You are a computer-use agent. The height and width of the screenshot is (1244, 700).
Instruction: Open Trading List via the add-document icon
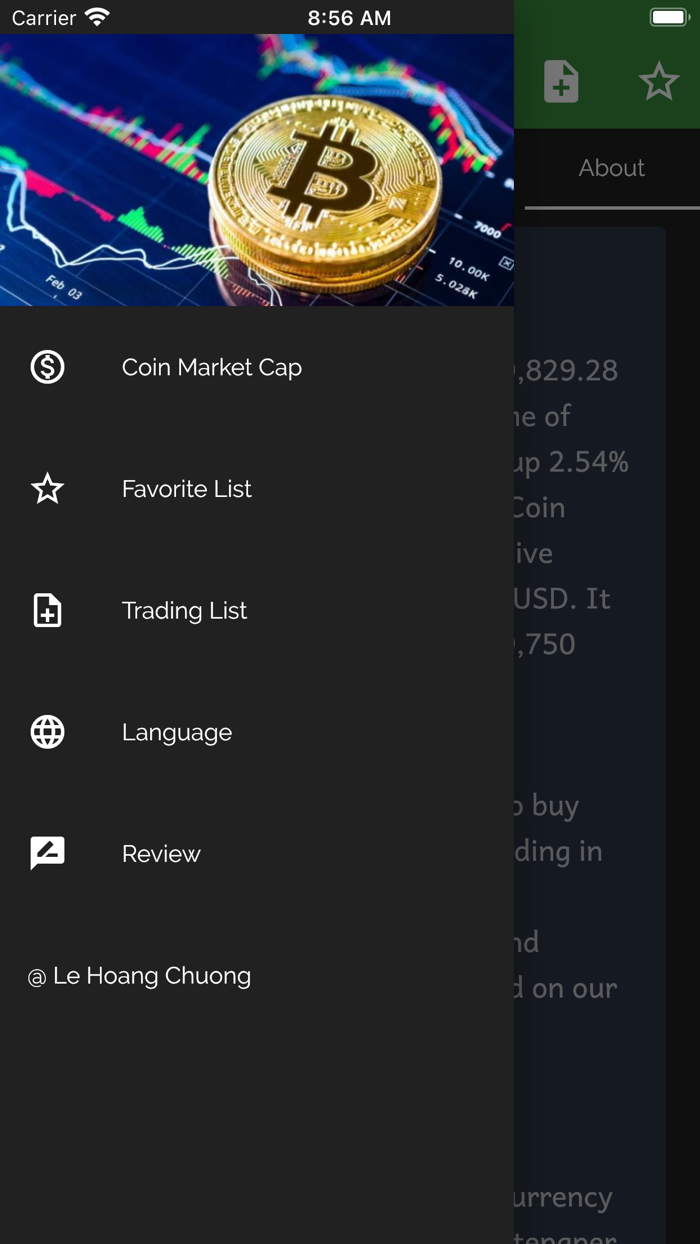tap(47, 610)
